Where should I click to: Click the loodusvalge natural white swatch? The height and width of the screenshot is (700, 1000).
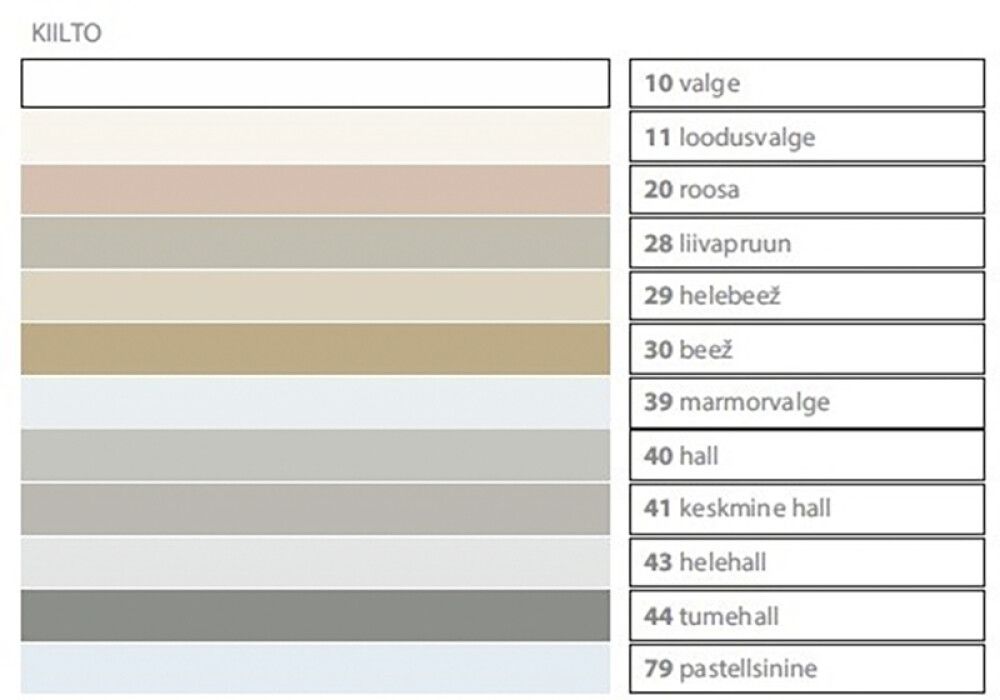315,137
